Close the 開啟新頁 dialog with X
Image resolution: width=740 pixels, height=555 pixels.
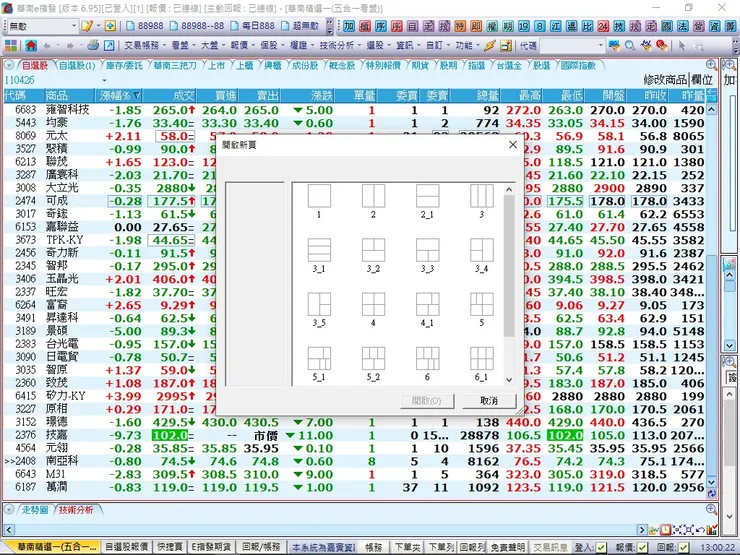(x=513, y=145)
